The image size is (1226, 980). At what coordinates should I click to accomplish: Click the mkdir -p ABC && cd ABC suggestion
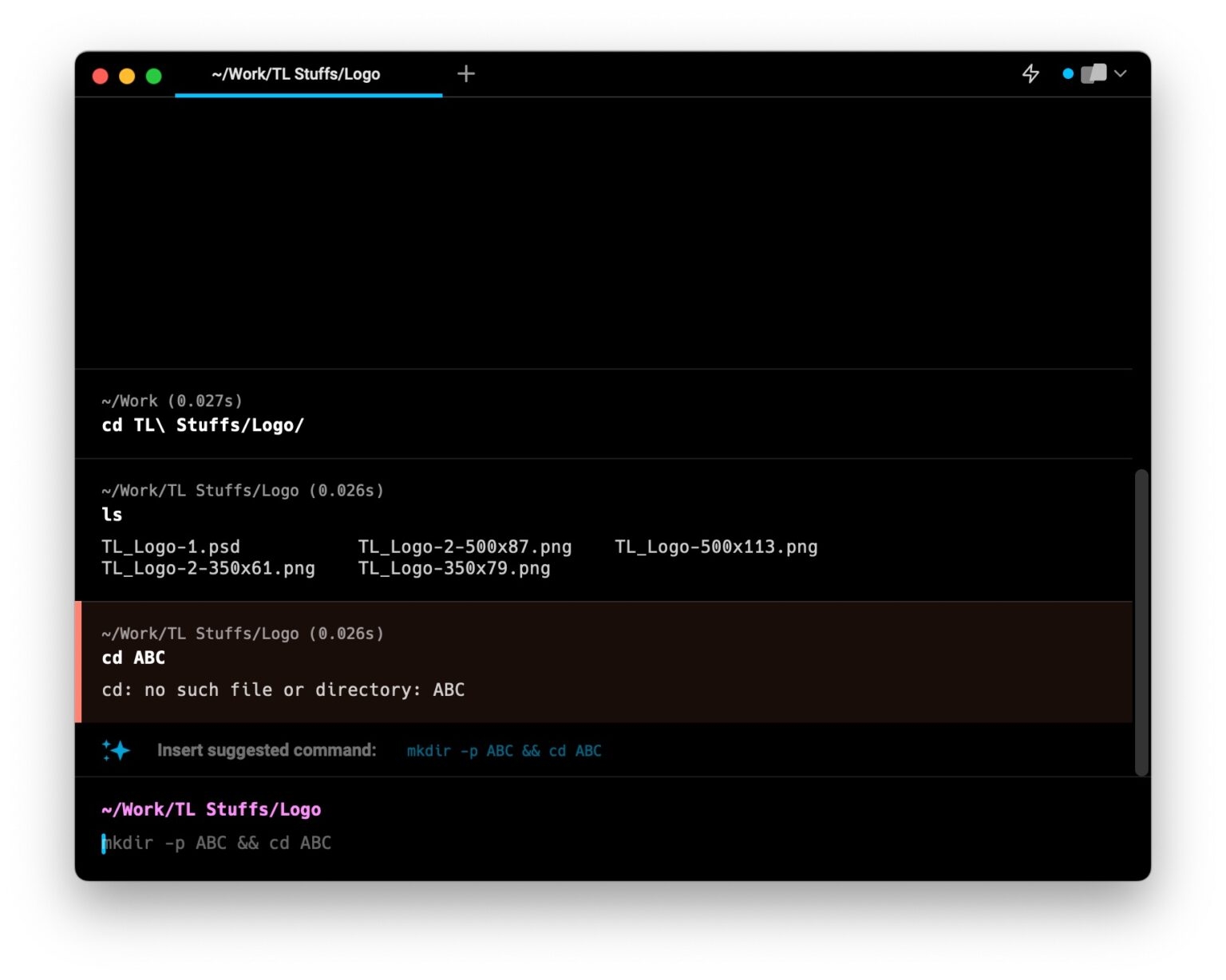coord(503,750)
